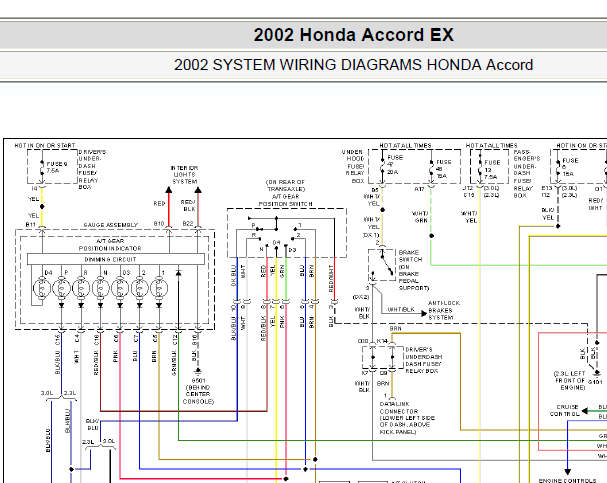Image resolution: width=607 pixels, height=483 pixels.
Task: Click the "A/T GEAR POSITION SWITCH" label
Action: [x=286, y=200]
